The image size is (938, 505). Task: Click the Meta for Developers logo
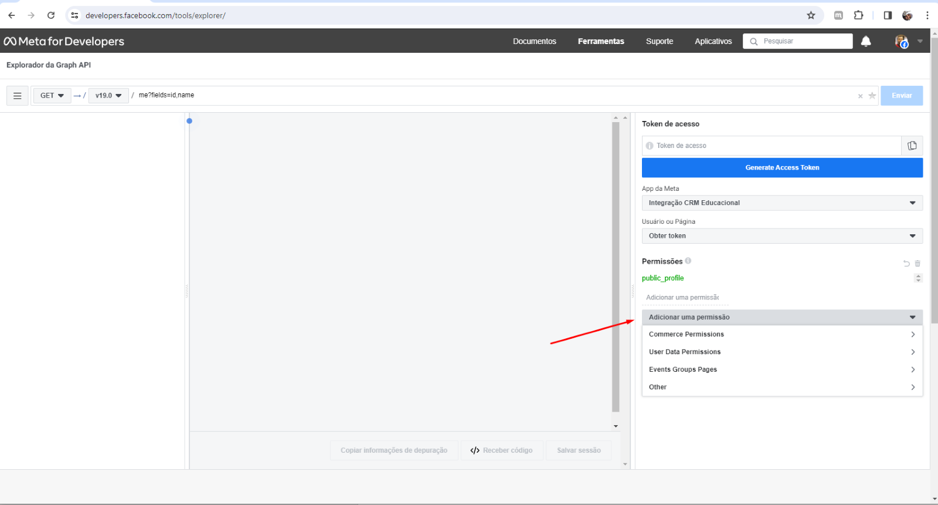(x=64, y=41)
